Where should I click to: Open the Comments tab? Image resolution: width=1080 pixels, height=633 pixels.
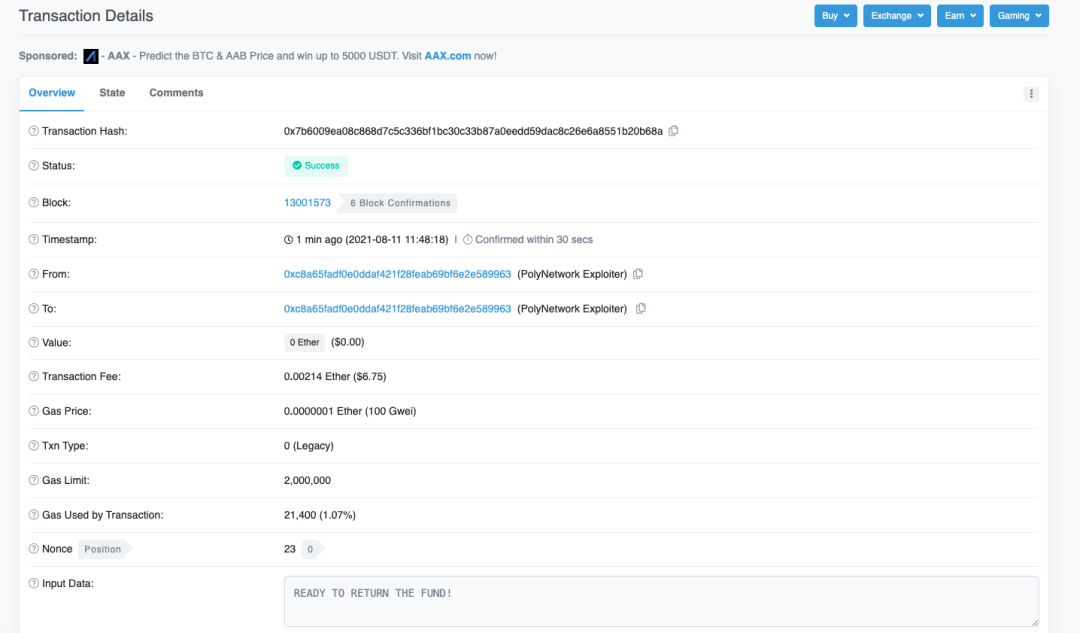coord(176,93)
